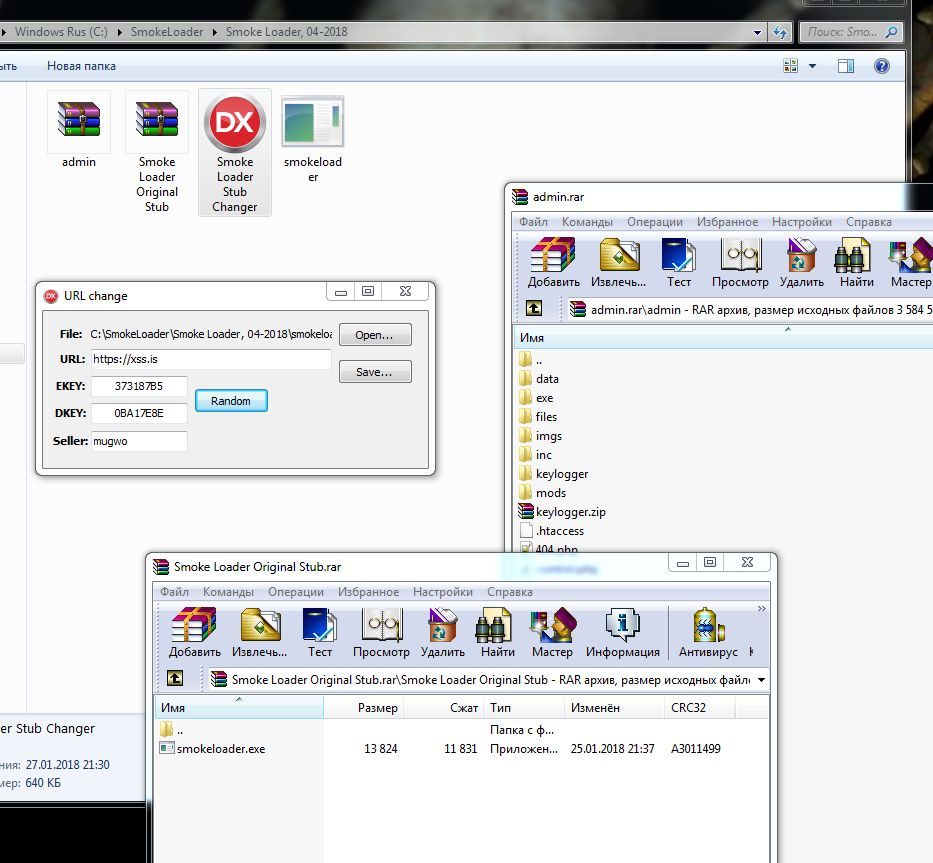The image size is (933, 863).
Task: Select smokeloader.exe in Original Stub.rar list
Action: click(212, 749)
